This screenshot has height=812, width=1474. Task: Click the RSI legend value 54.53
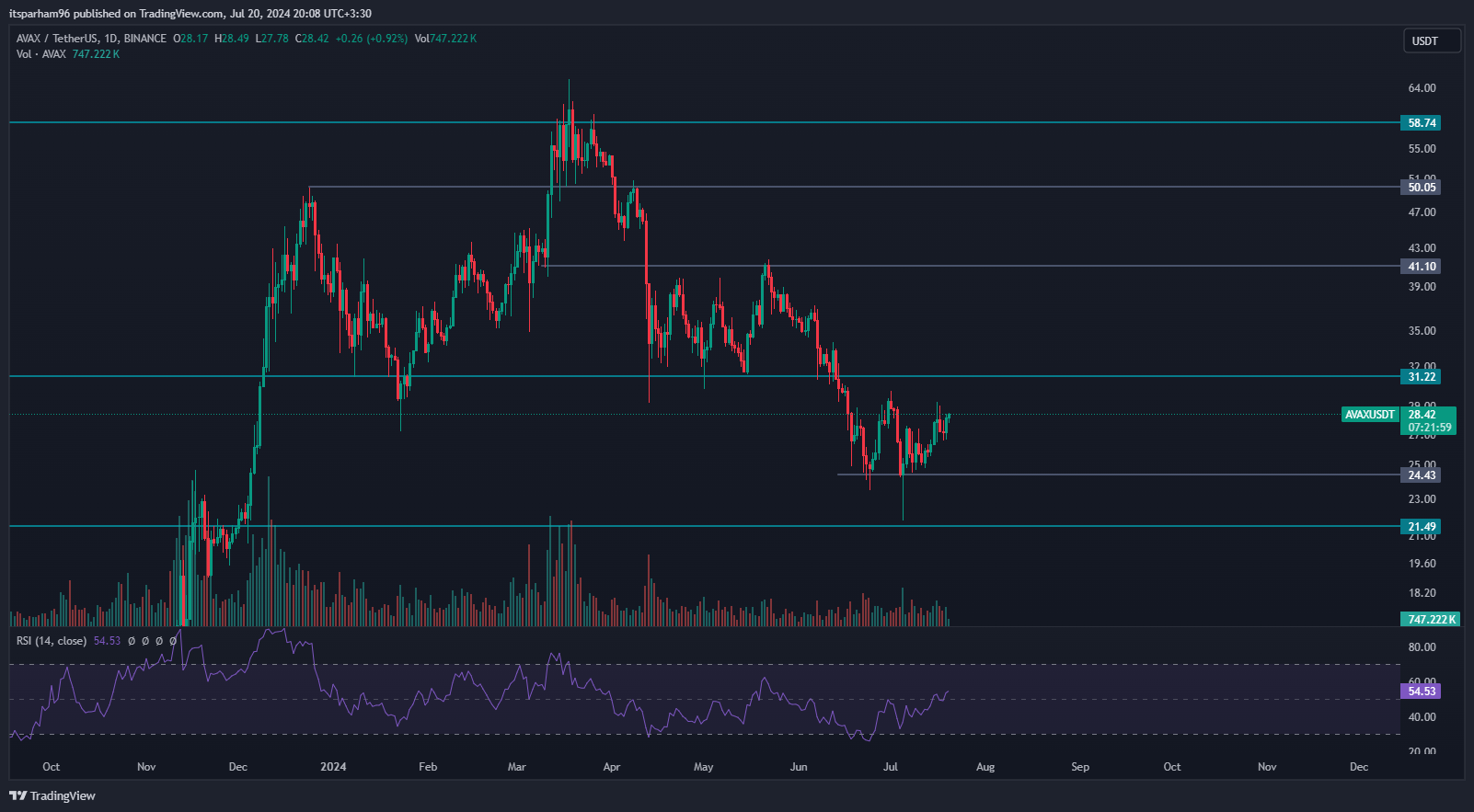click(107, 641)
